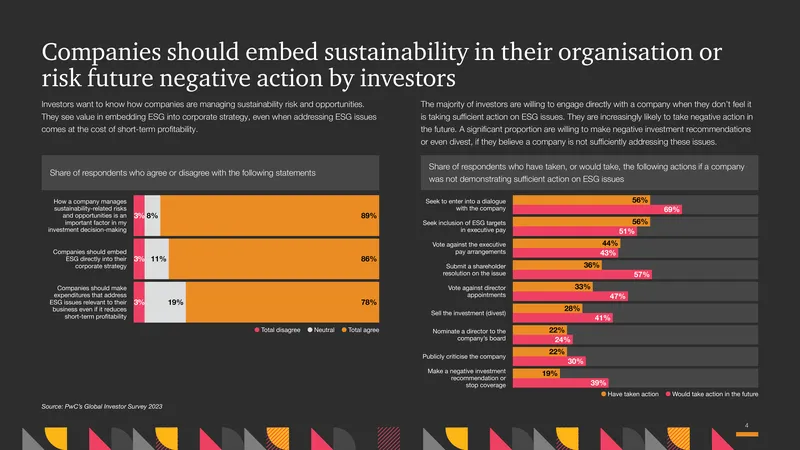Click the 'Share of respondents who agree' header
800x450 pixels.
(182, 173)
